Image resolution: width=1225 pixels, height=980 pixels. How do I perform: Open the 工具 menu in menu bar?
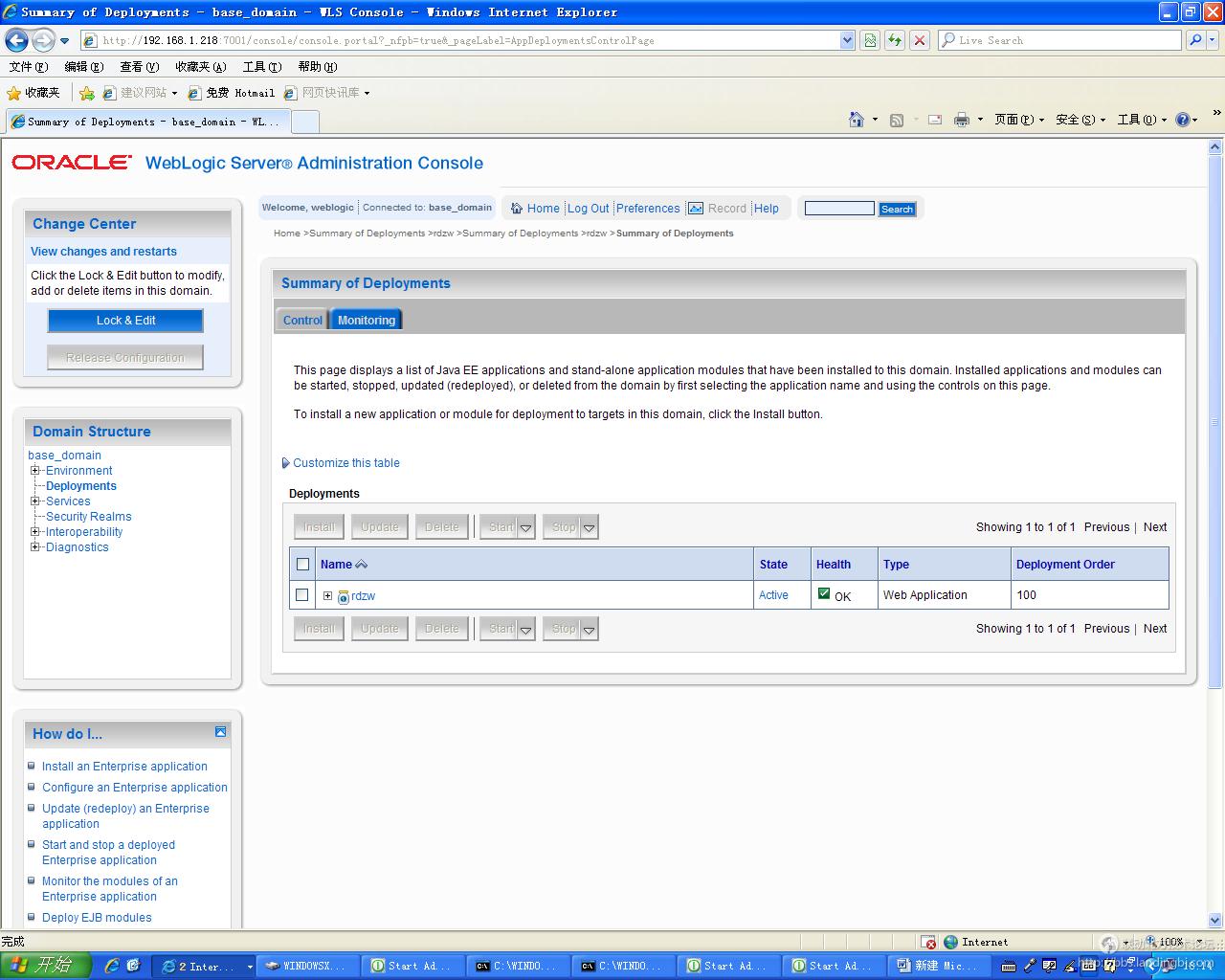261,67
